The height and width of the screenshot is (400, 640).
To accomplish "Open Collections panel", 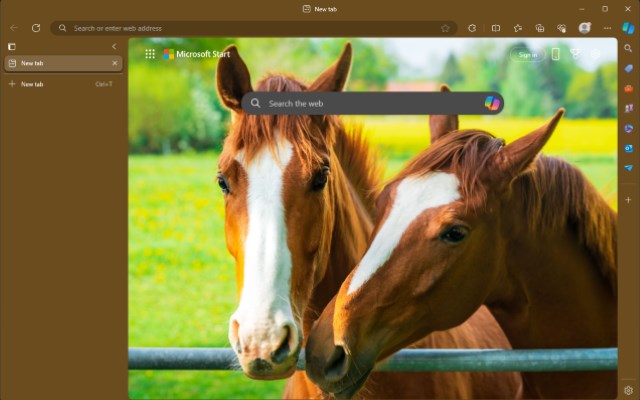I will click(x=540, y=28).
